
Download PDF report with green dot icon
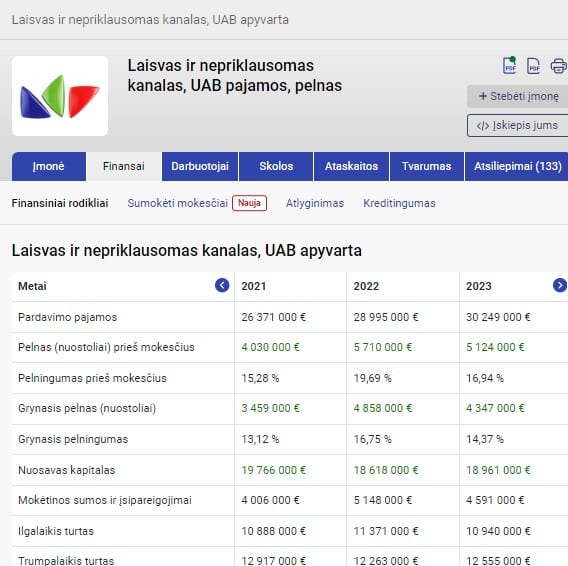pyautogui.click(x=510, y=66)
